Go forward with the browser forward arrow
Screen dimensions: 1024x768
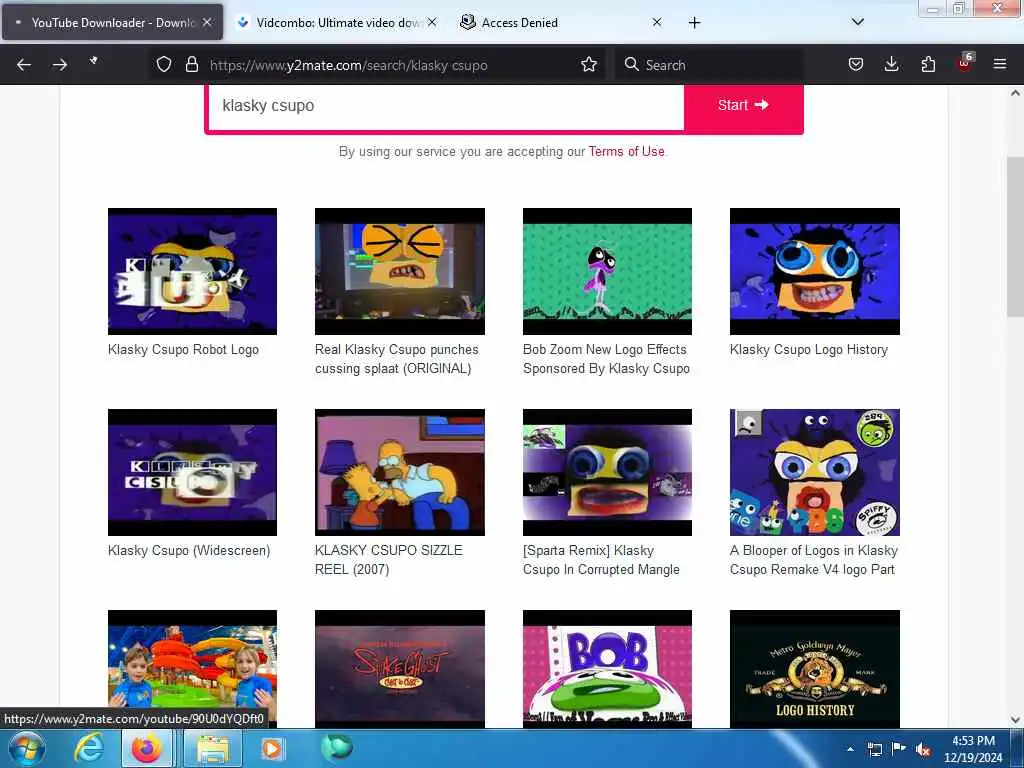coord(60,65)
